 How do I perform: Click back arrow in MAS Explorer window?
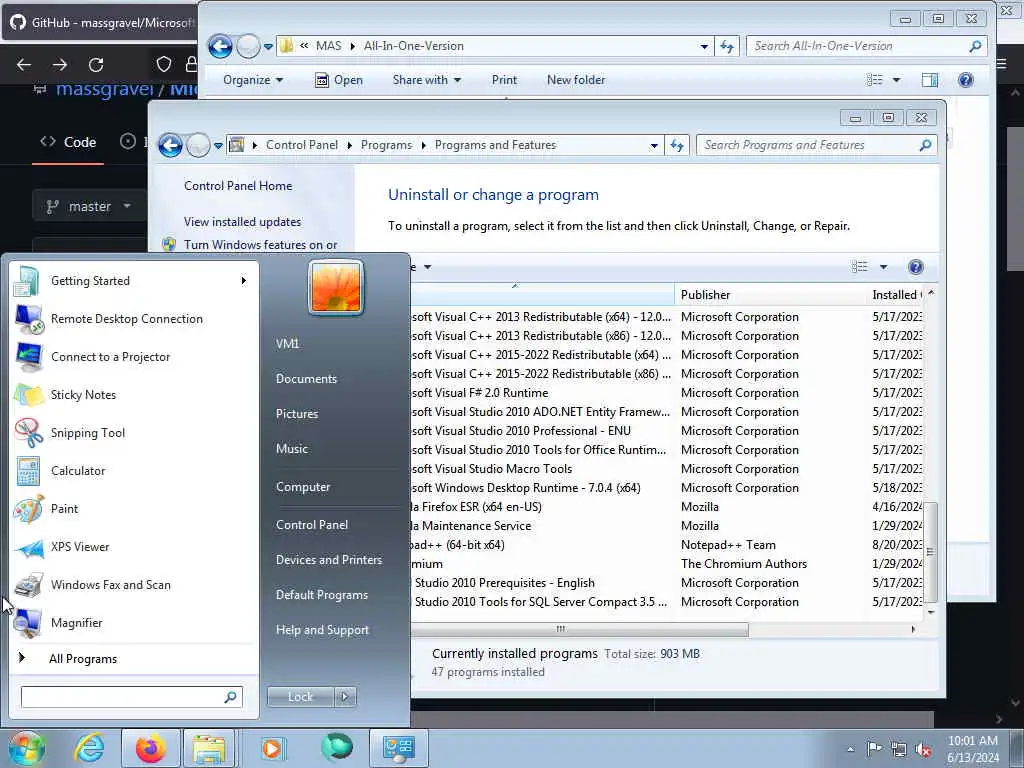[x=220, y=46]
